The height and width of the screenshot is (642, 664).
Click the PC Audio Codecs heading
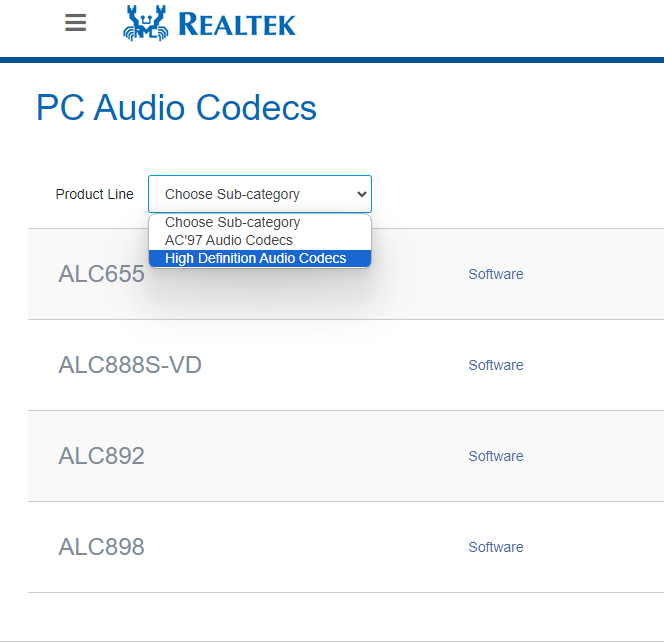176,108
